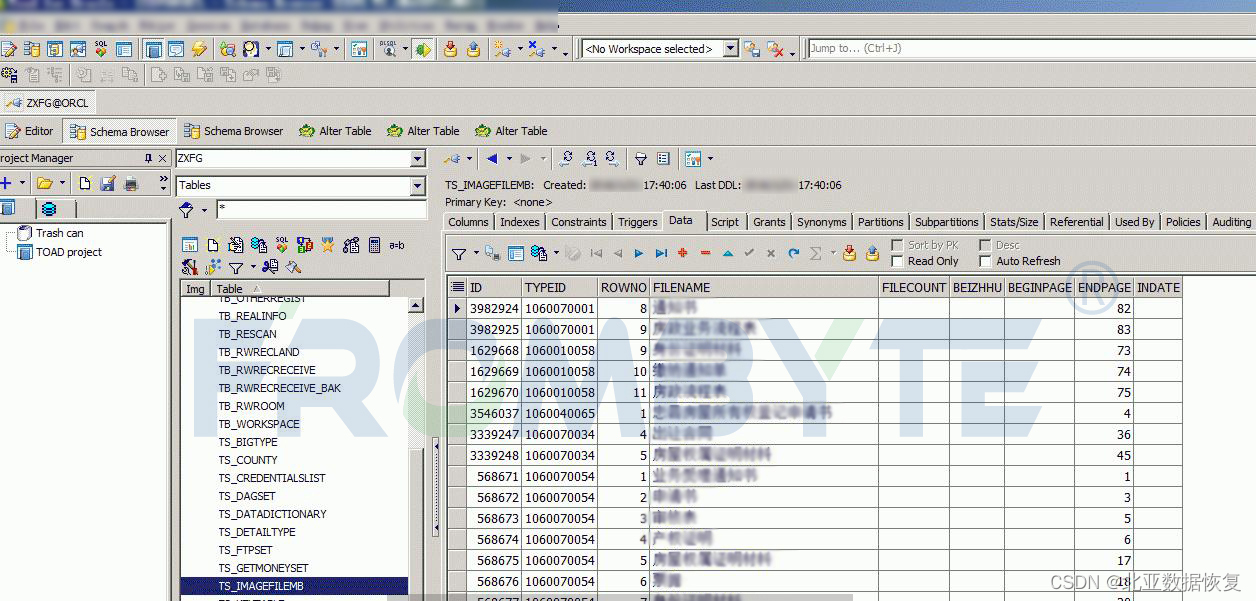Expand Project Manager toolbar overflow chevron
1256x601 pixels.
(163, 184)
